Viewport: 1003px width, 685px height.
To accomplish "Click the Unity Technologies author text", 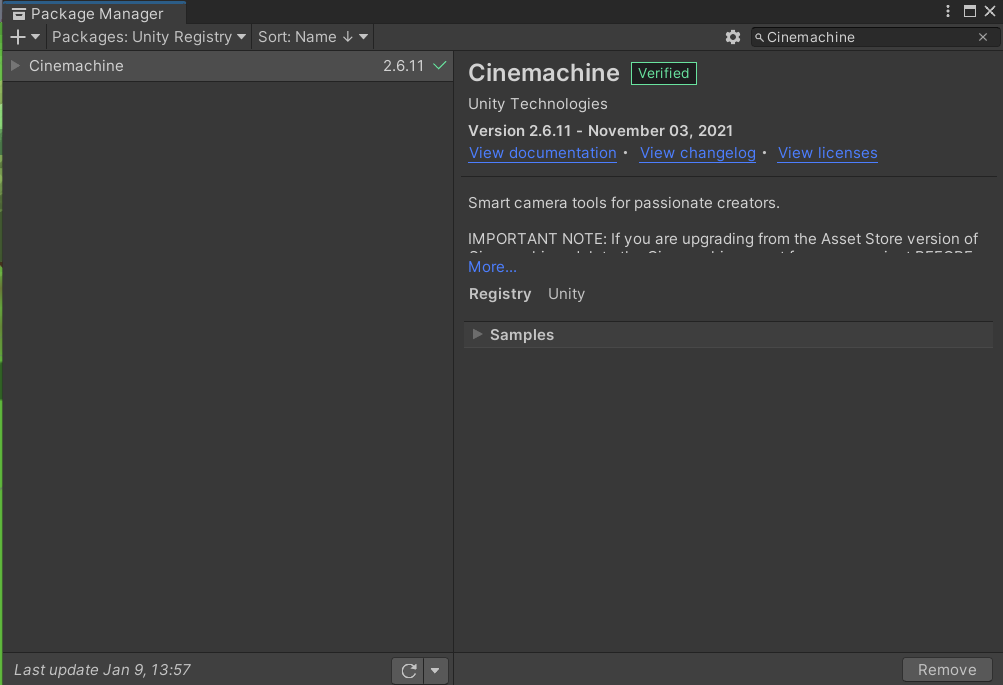I will tap(538, 104).
